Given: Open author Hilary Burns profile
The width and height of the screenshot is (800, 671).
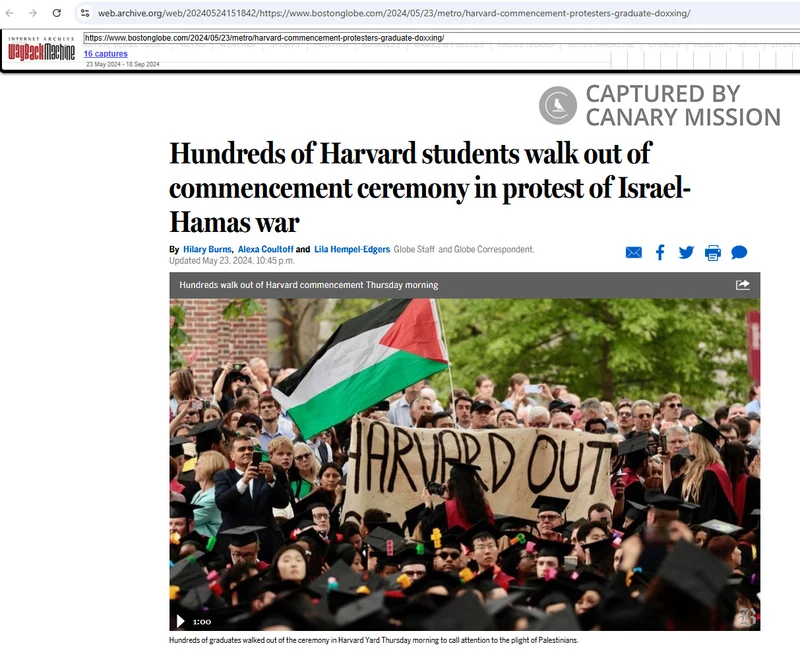Looking at the screenshot, I should (207, 249).
